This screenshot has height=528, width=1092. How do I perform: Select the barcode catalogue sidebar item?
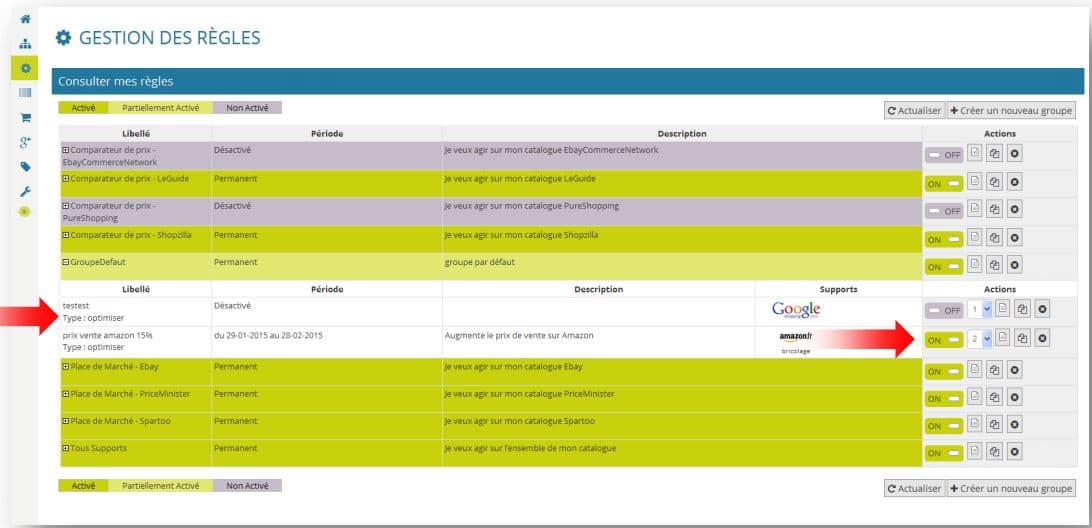25,93
